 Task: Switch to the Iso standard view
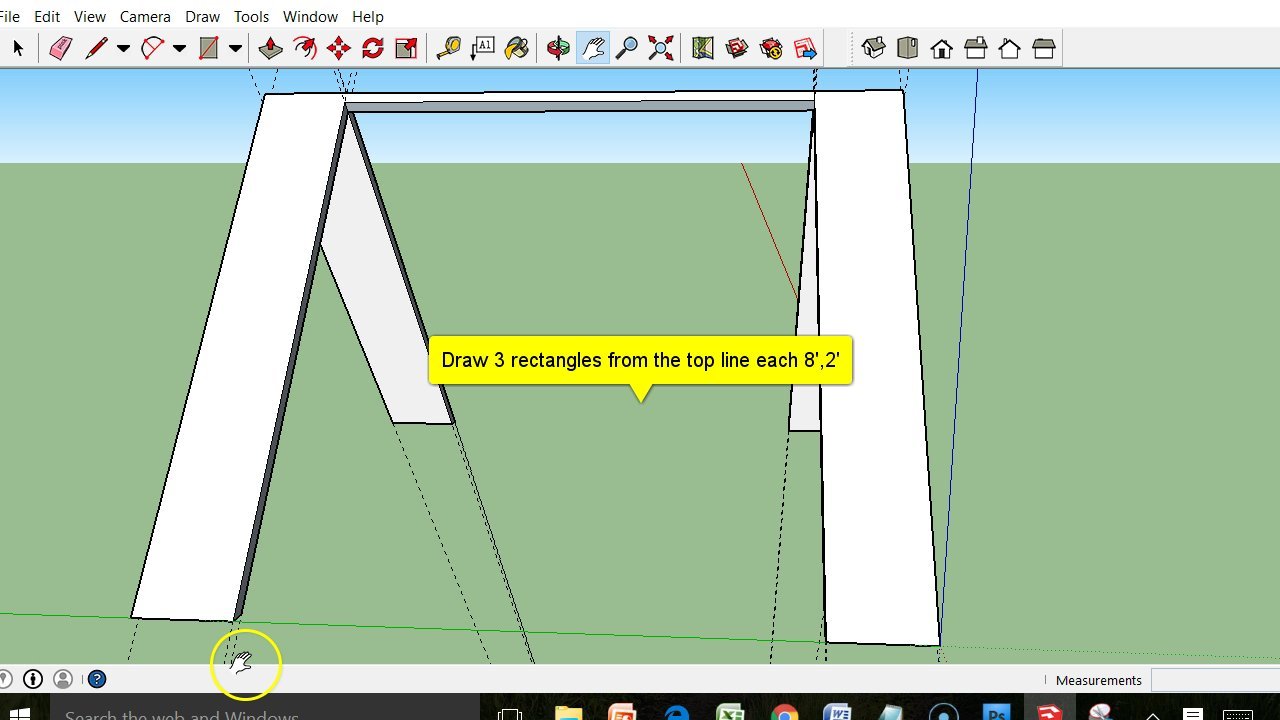873,48
